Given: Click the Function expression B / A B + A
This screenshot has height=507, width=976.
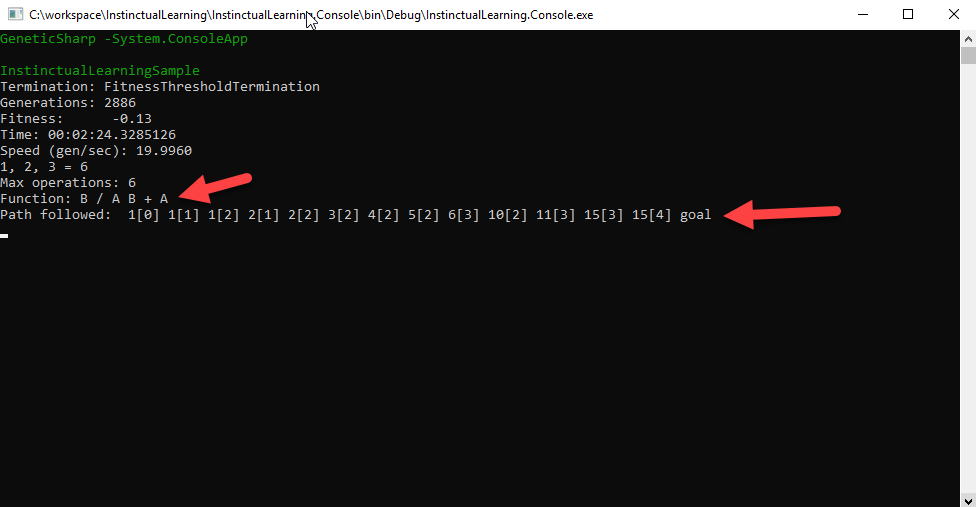Looking at the screenshot, I should (124, 198).
